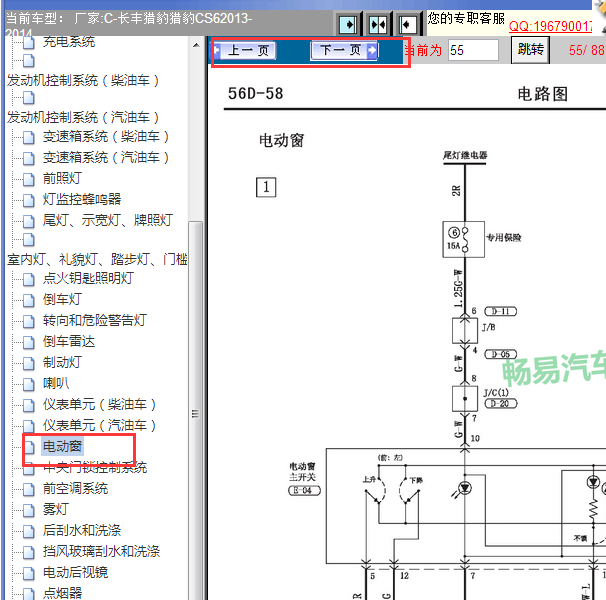Click the 56D-58 page code heading
Screen dimensions: 606x600
[x=255, y=94]
